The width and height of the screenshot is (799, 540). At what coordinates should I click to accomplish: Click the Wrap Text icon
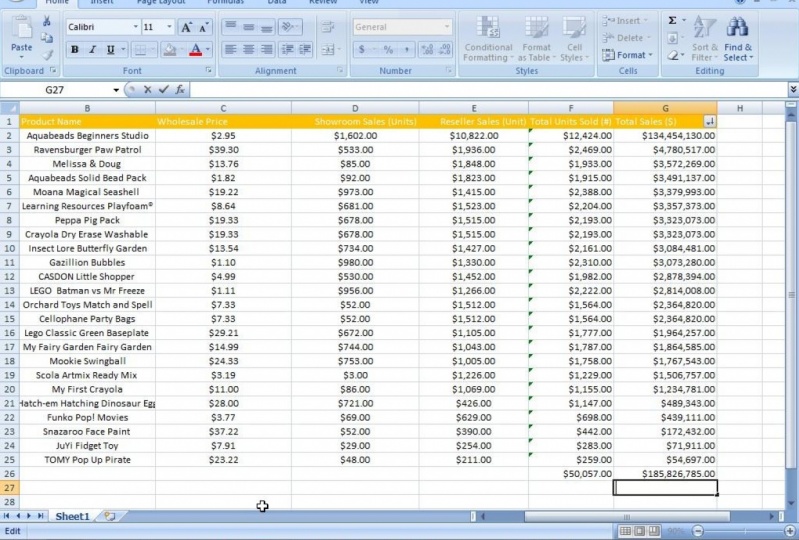[328, 26]
